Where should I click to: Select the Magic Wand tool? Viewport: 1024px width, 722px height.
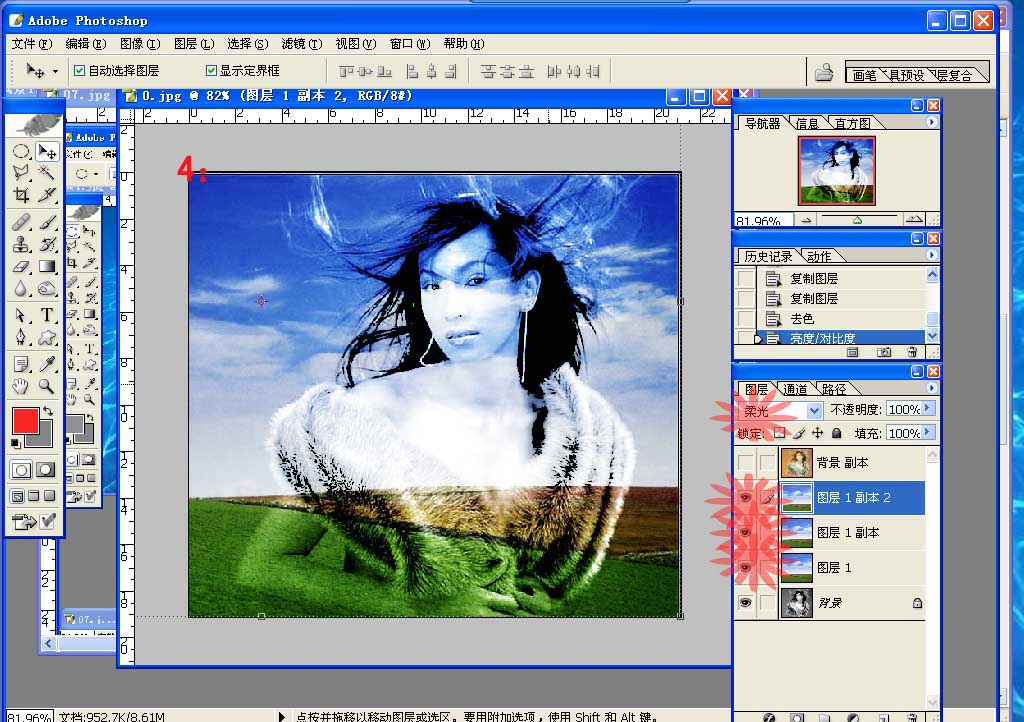tap(47, 172)
